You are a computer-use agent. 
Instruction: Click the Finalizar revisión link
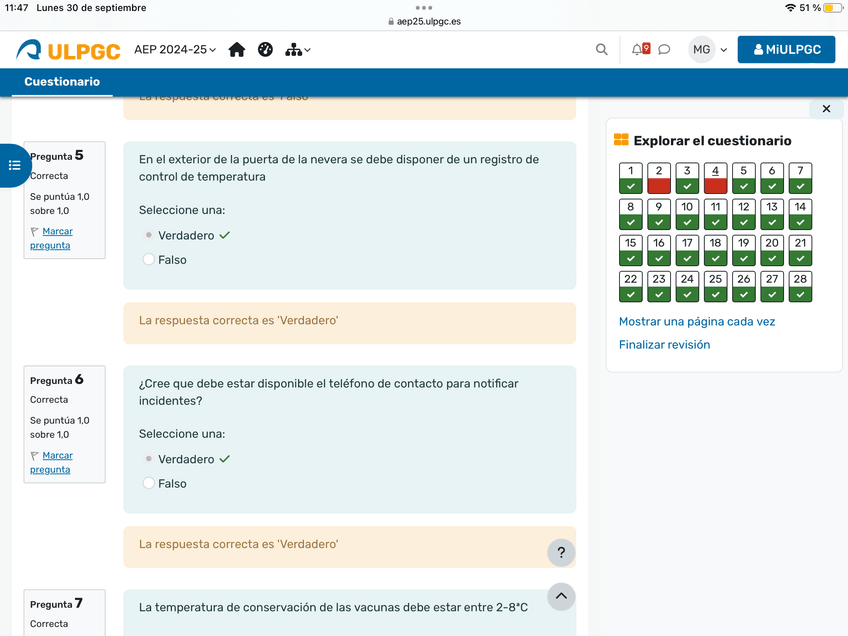click(x=664, y=345)
